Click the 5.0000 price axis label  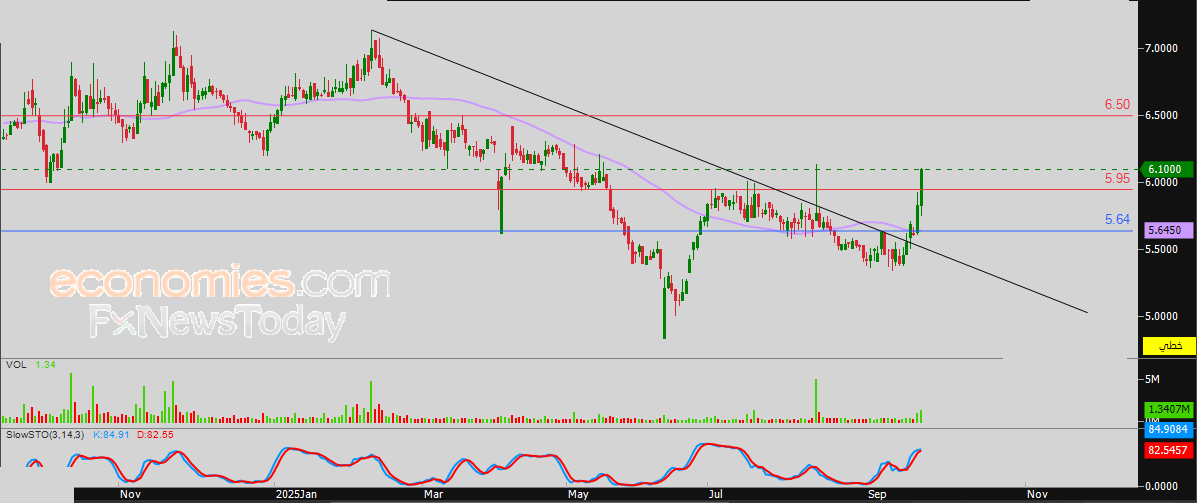(1163, 316)
